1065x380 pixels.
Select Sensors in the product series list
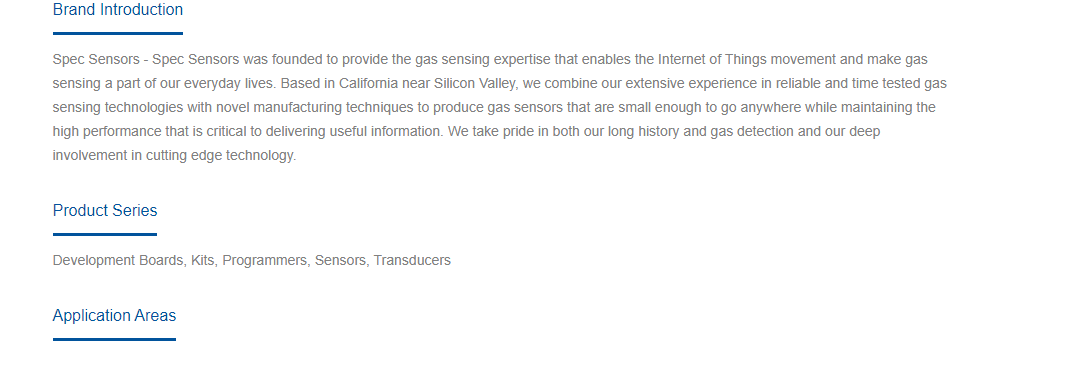340,260
